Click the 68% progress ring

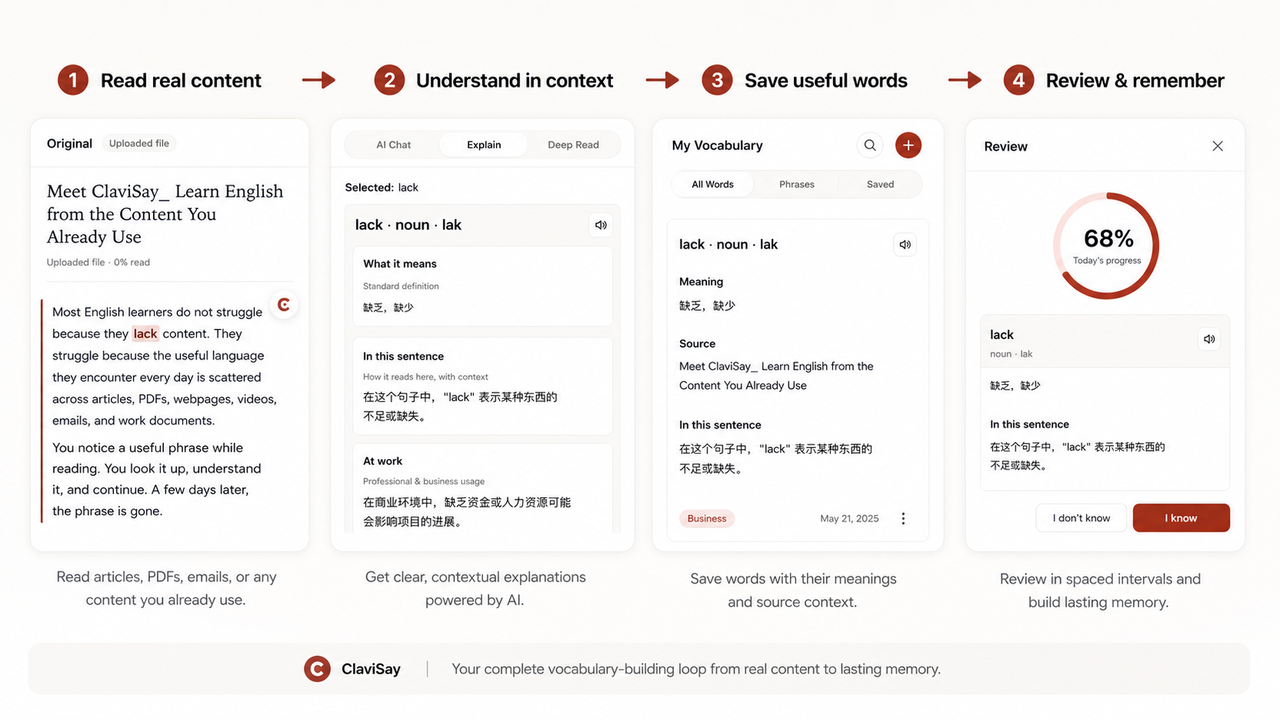[1106, 246]
